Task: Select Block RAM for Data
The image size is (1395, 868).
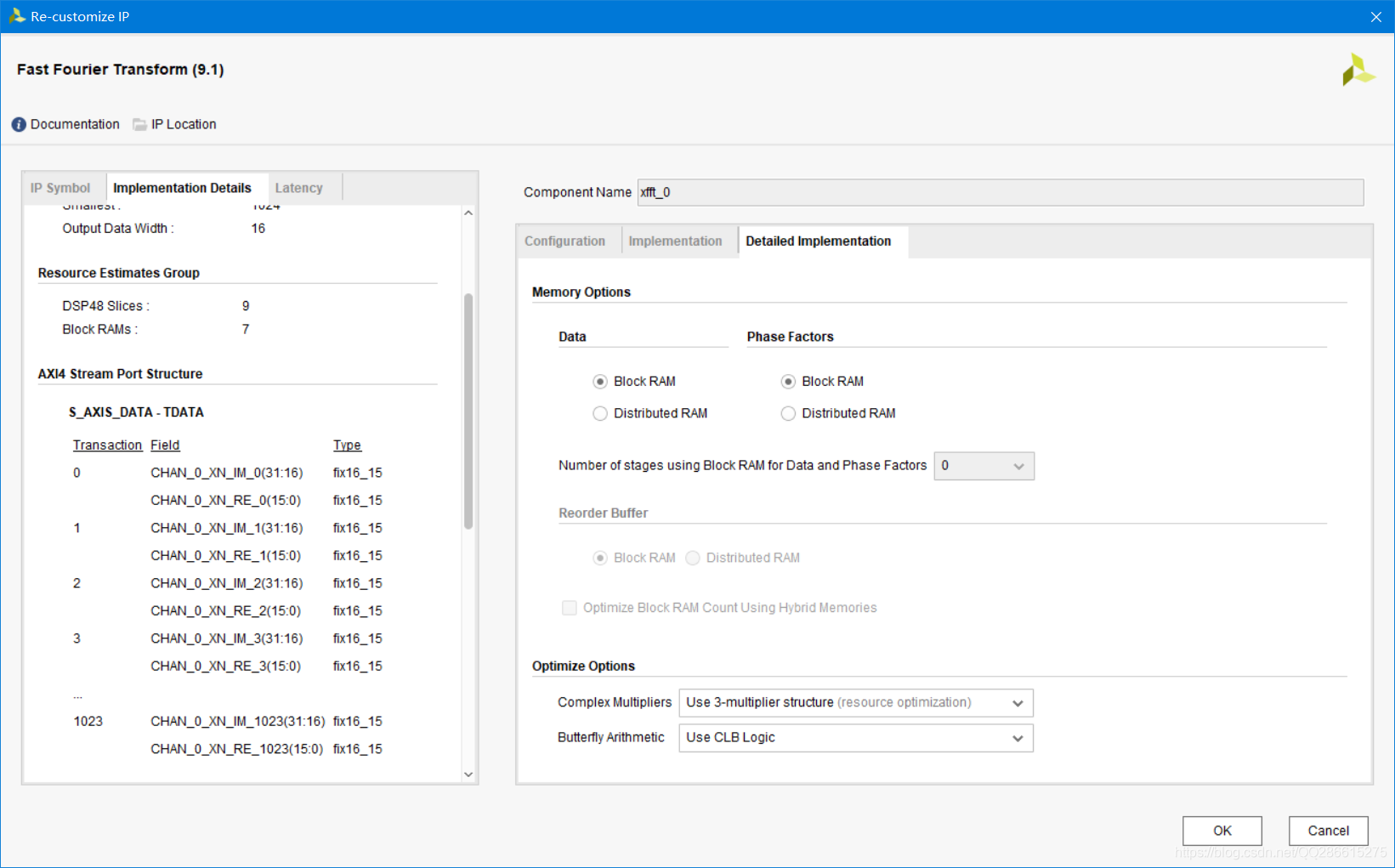Action: coord(600,382)
